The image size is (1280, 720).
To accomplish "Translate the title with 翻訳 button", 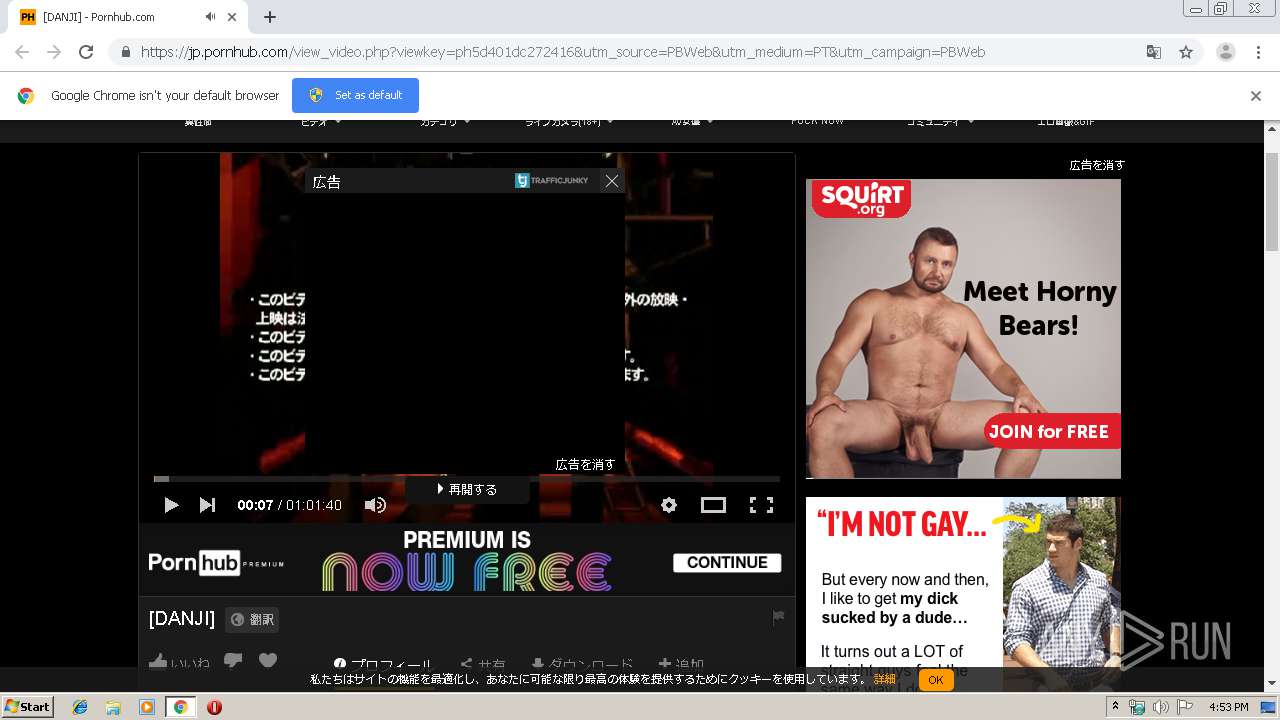I will click(252, 619).
